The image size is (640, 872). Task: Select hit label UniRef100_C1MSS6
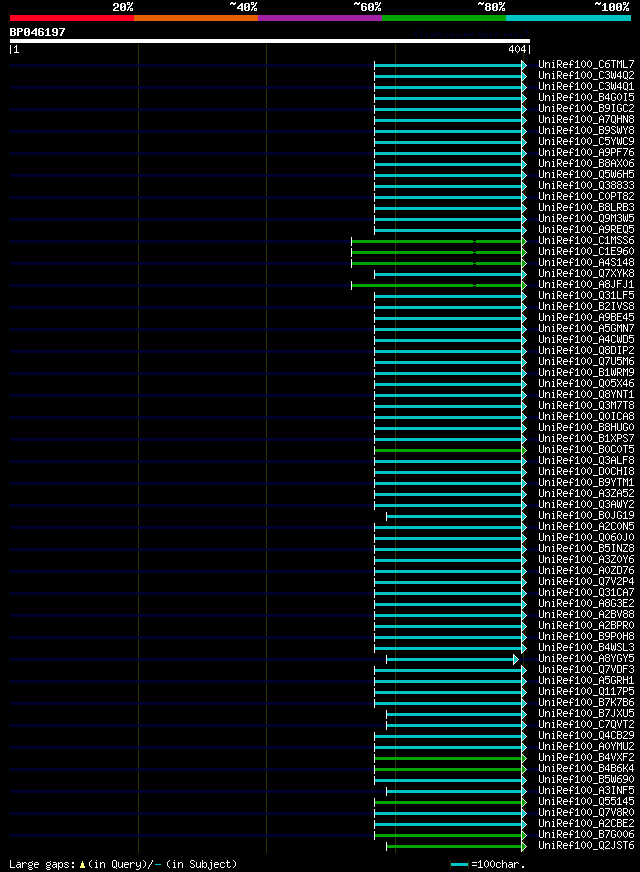[x=586, y=240]
